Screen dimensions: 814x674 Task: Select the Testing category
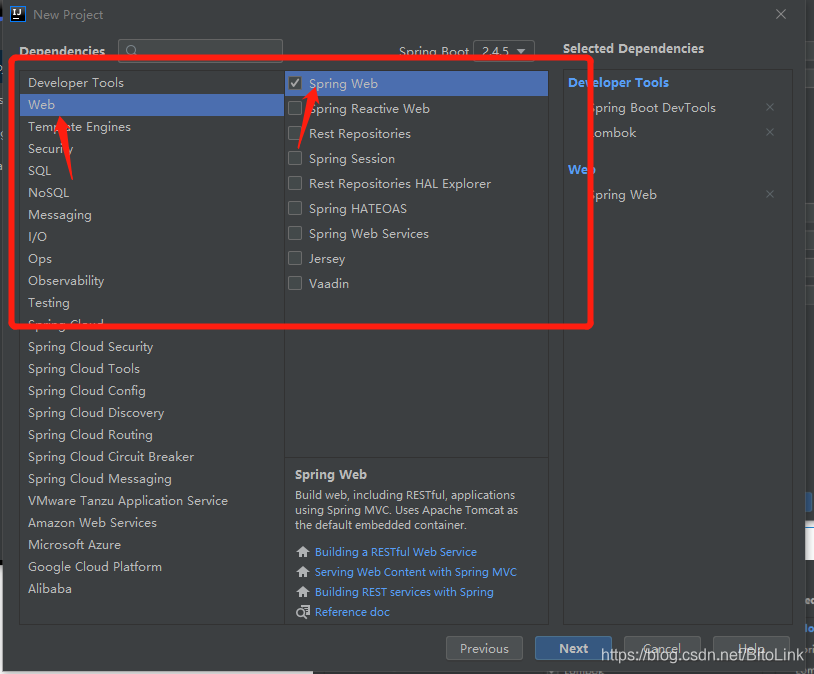point(152,302)
